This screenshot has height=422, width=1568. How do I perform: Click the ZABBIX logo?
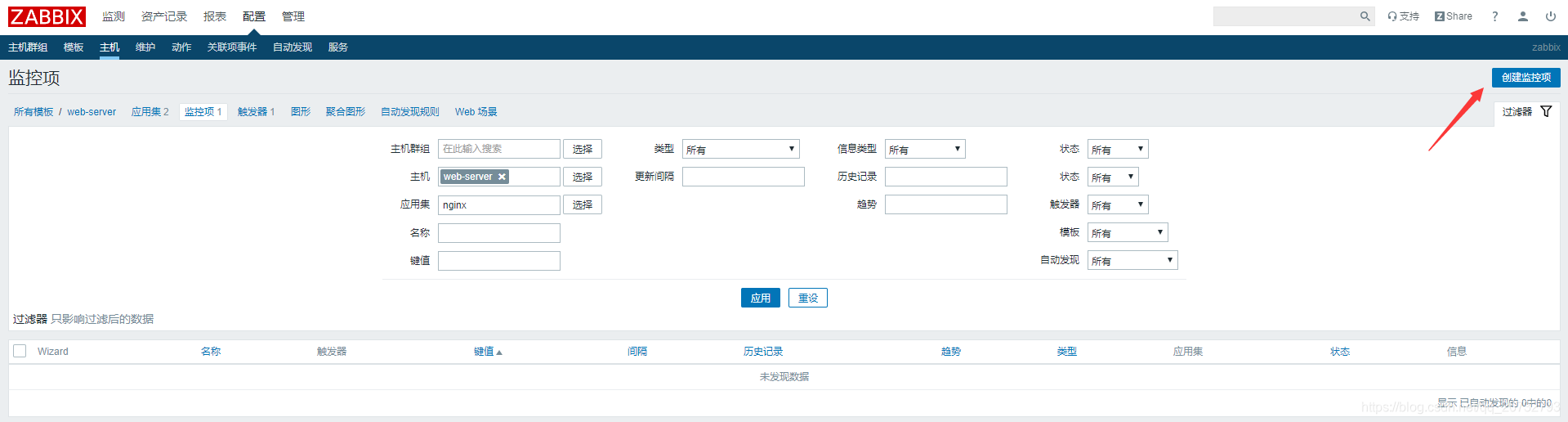[47, 16]
